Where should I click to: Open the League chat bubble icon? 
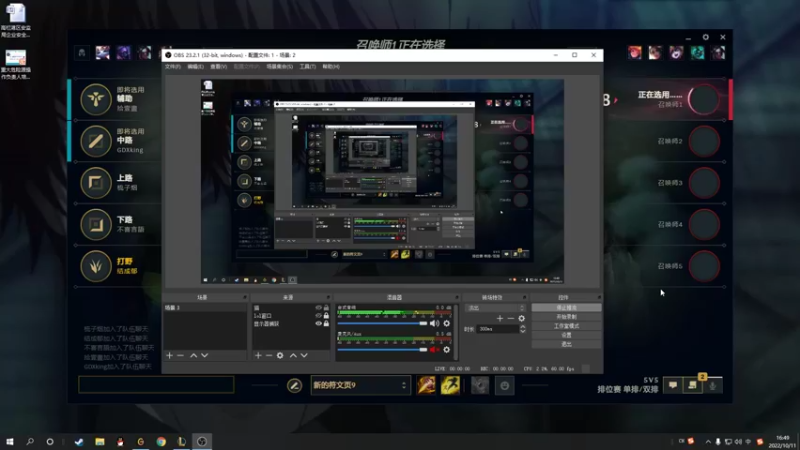(x=672, y=385)
